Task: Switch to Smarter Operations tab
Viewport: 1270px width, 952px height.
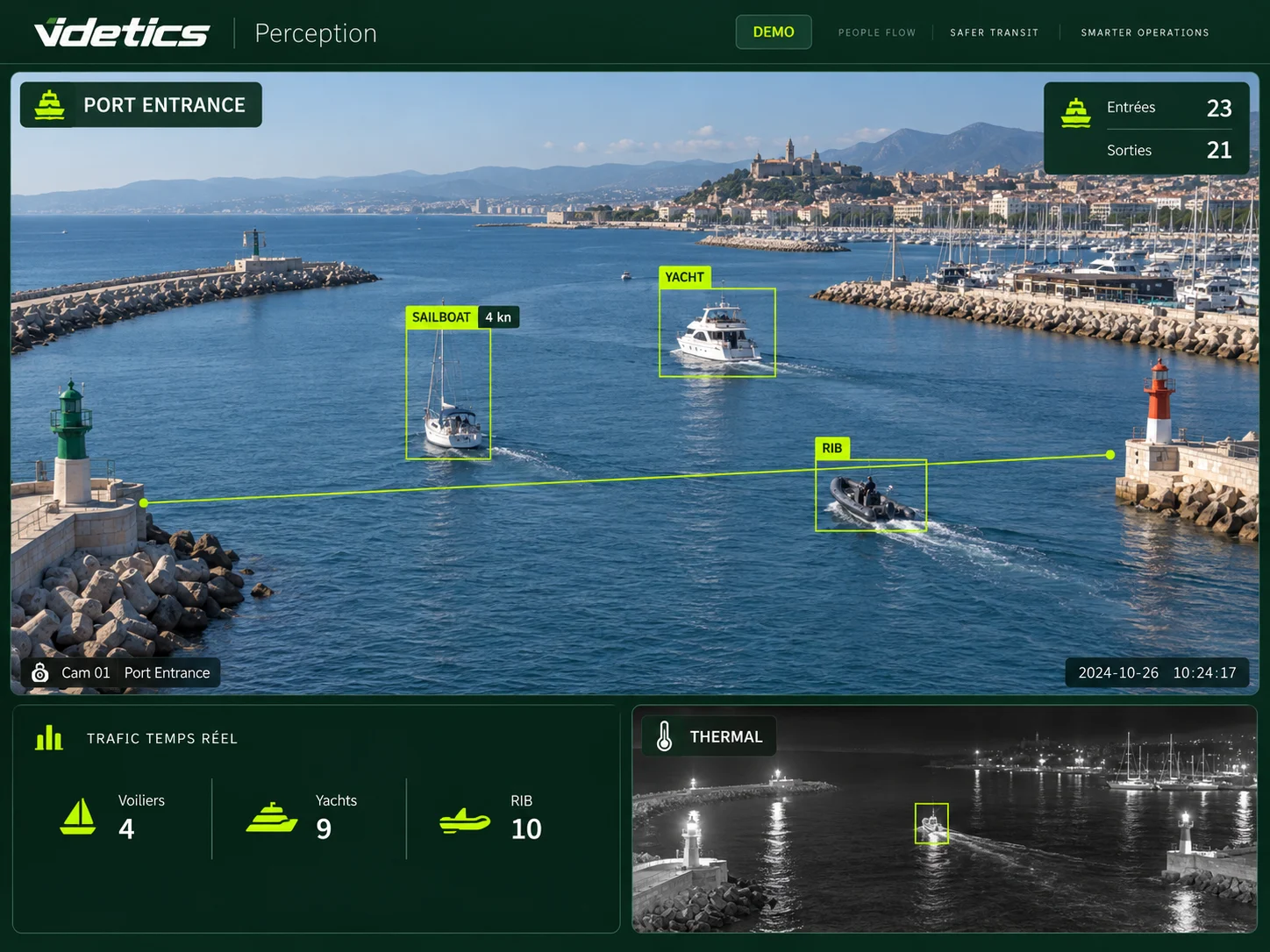Action: click(1145, 32)
